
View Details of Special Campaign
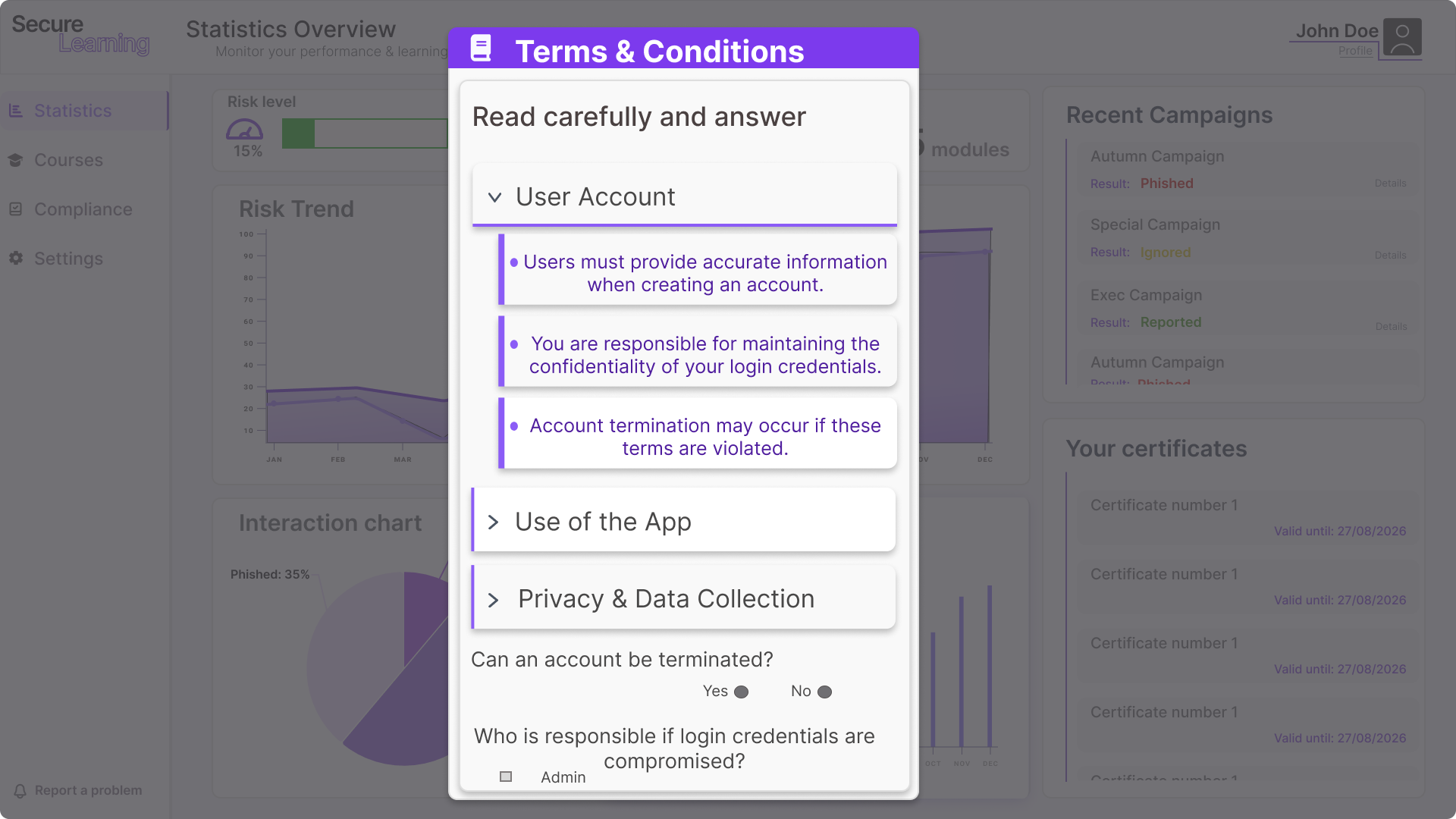[1390, 256]
